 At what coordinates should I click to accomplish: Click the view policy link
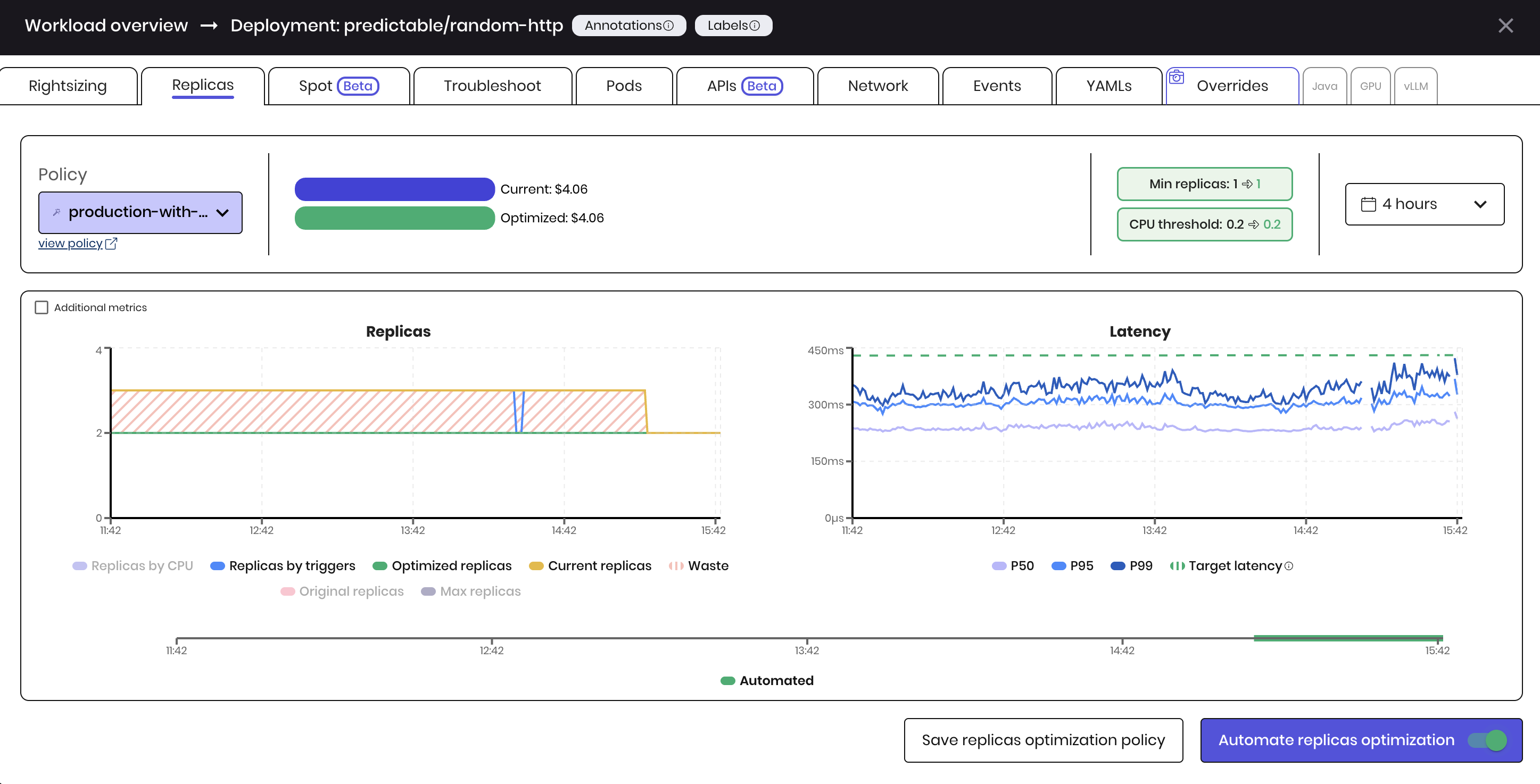tap(71, 243)
